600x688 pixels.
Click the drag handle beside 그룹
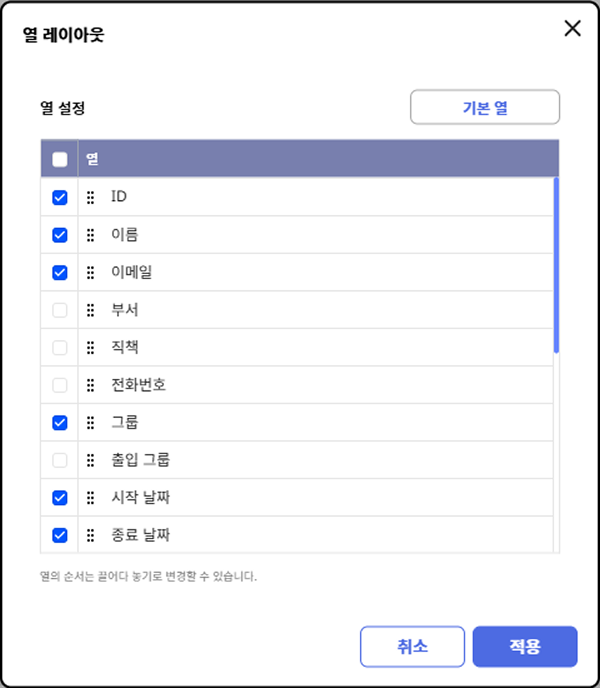tap(90, 422)
